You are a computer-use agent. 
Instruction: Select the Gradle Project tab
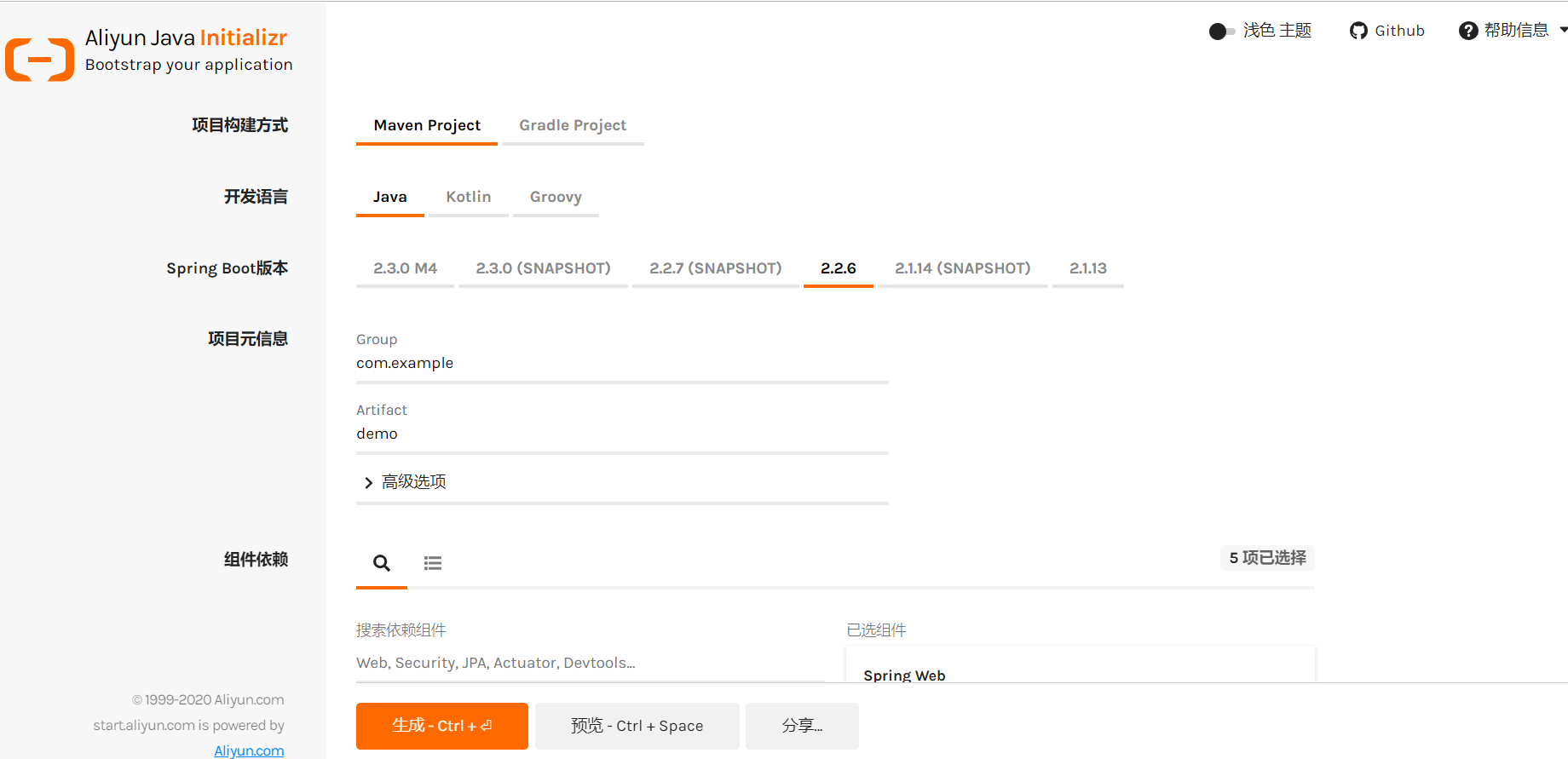573,125
